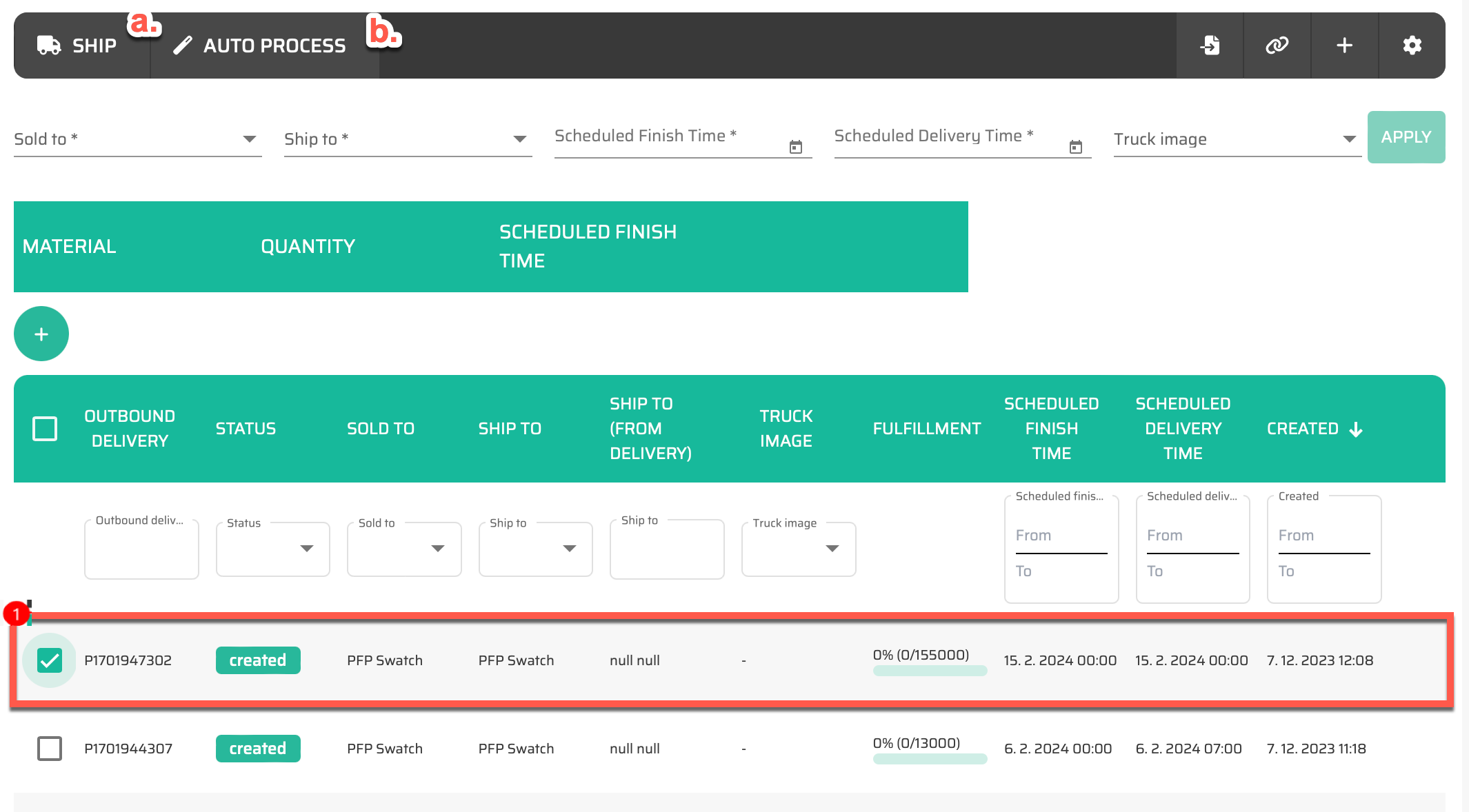Screen dimensions: 1469x812
Task: Expand the Truck image top dropdown
Action: point(1349,139)
